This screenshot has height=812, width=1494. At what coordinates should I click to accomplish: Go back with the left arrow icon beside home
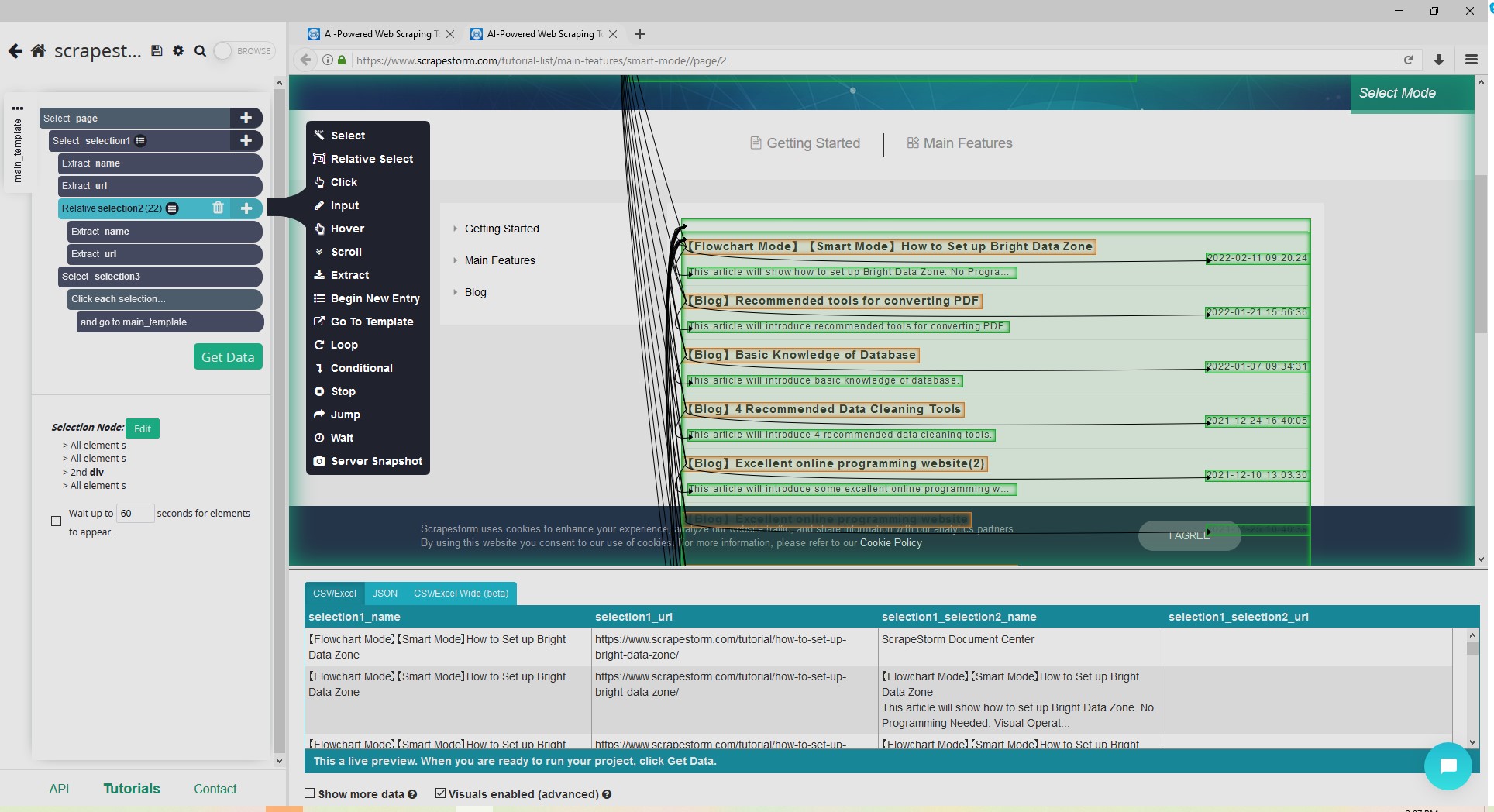(15, 51)
